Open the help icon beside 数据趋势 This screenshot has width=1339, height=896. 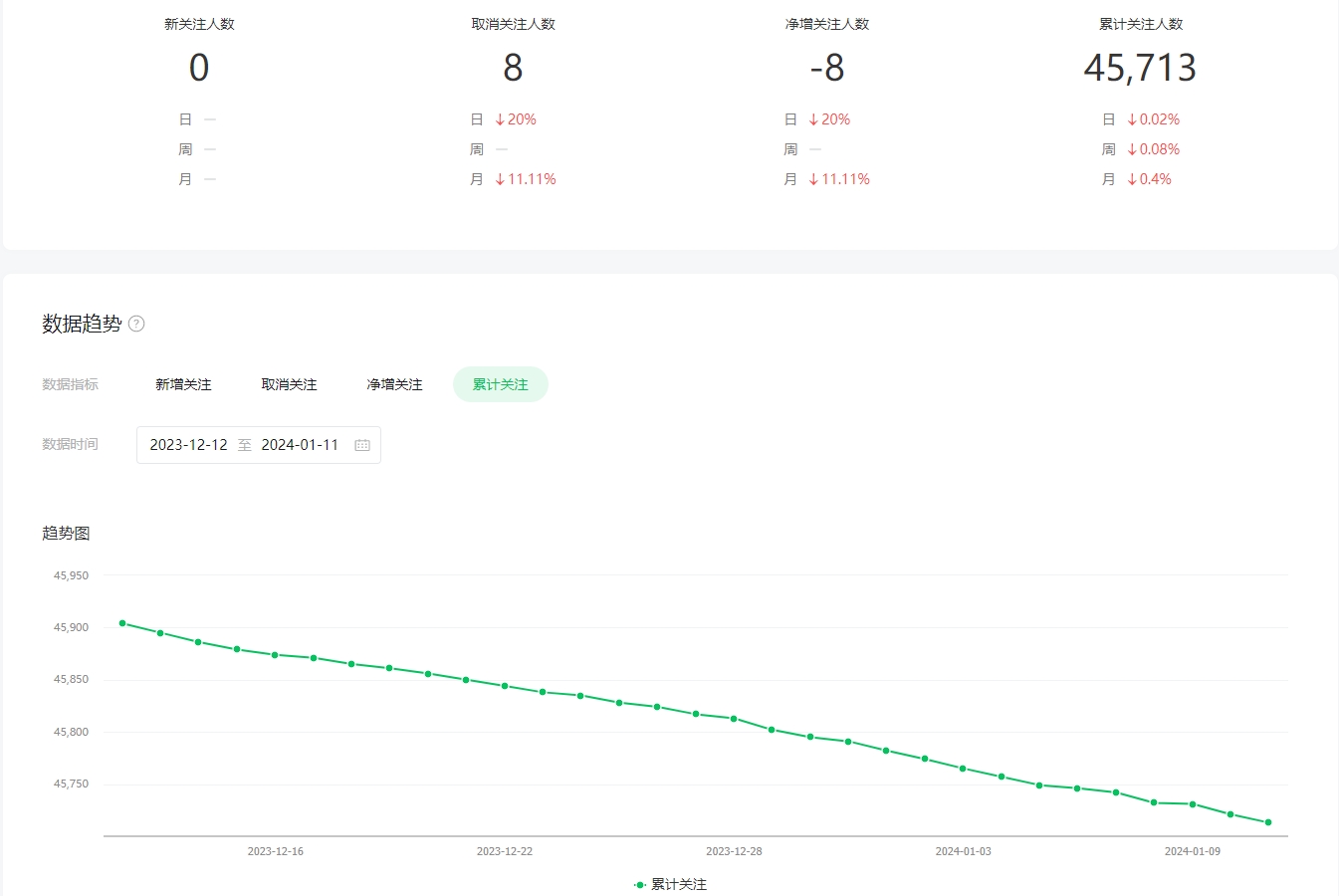point(137,324)
